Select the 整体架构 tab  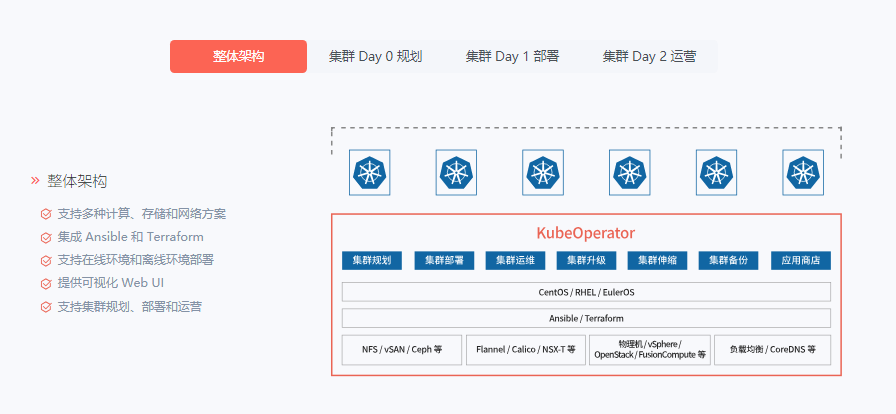click(x=238, y=57)
